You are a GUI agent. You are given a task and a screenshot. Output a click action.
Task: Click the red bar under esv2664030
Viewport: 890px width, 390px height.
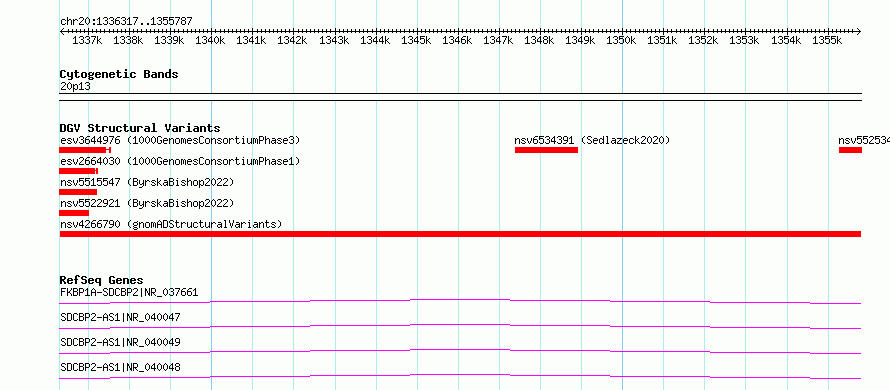click(78, 171)
